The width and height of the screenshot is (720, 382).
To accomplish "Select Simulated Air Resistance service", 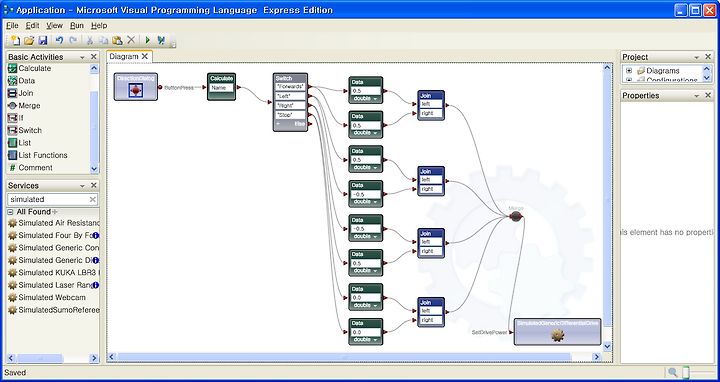I will [x=53, y=223].
